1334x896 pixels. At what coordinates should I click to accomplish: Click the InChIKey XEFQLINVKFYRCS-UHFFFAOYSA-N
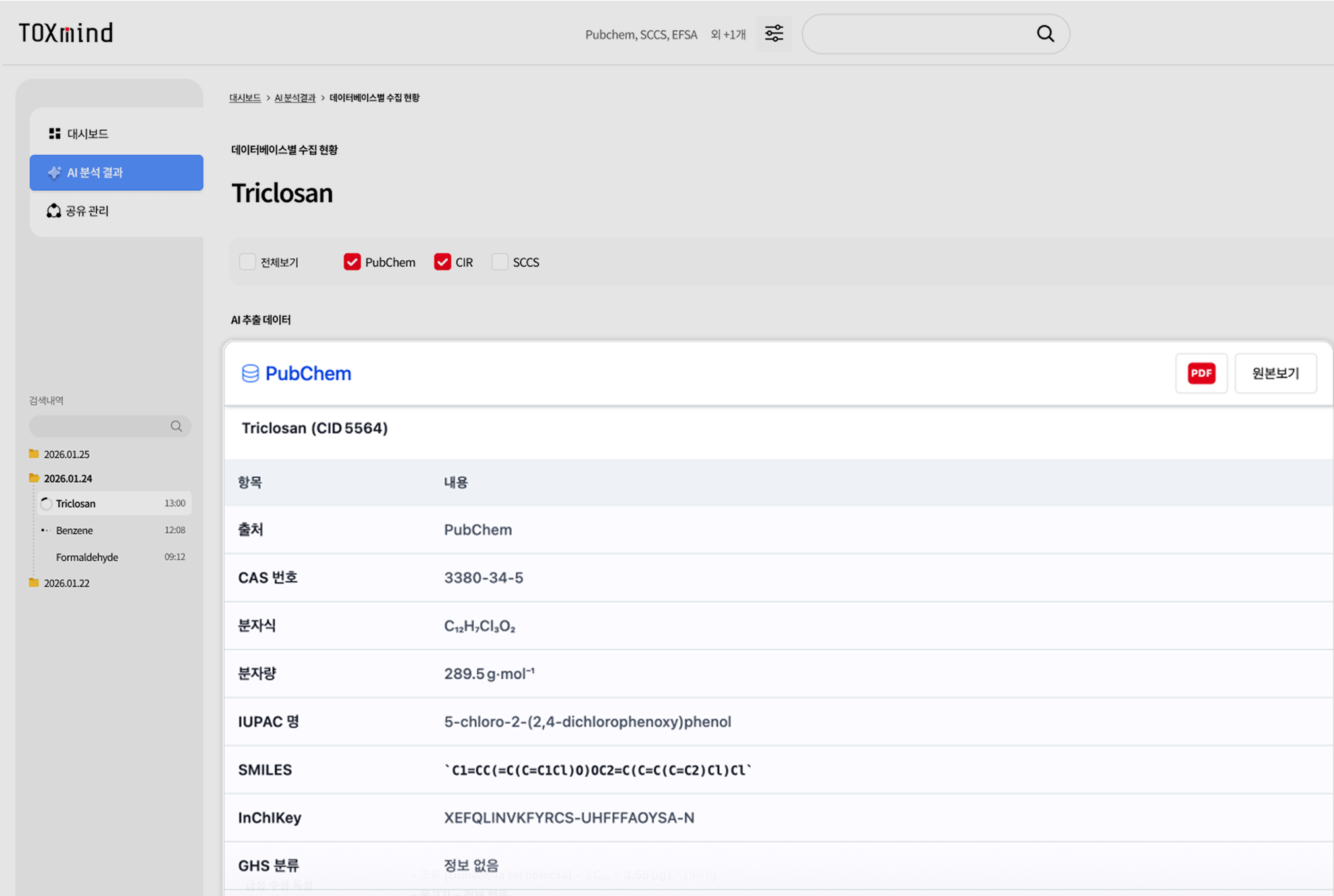[569, 818]
